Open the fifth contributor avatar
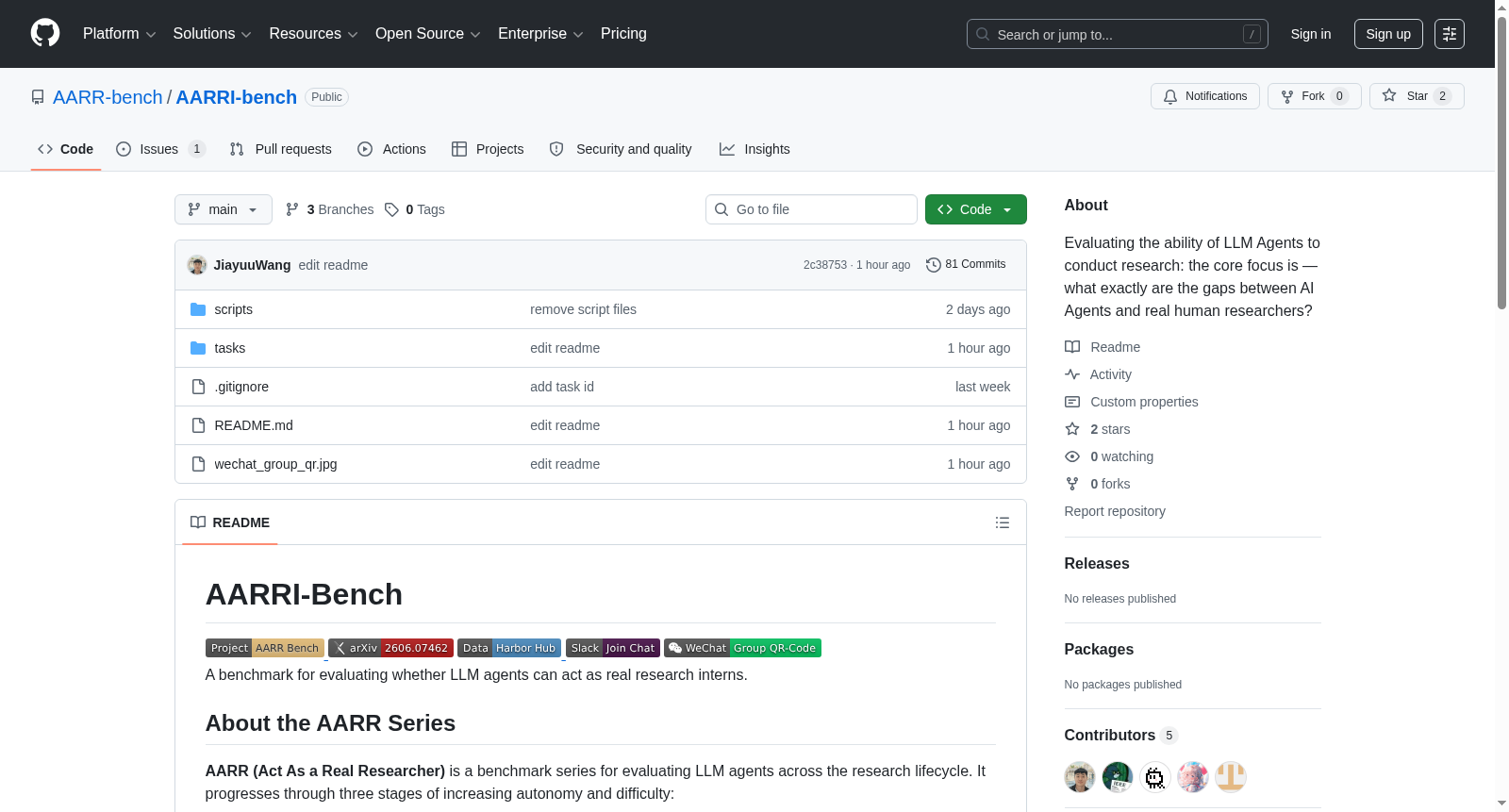Screen dimensions: 1509x812 tap(1231, 777)
